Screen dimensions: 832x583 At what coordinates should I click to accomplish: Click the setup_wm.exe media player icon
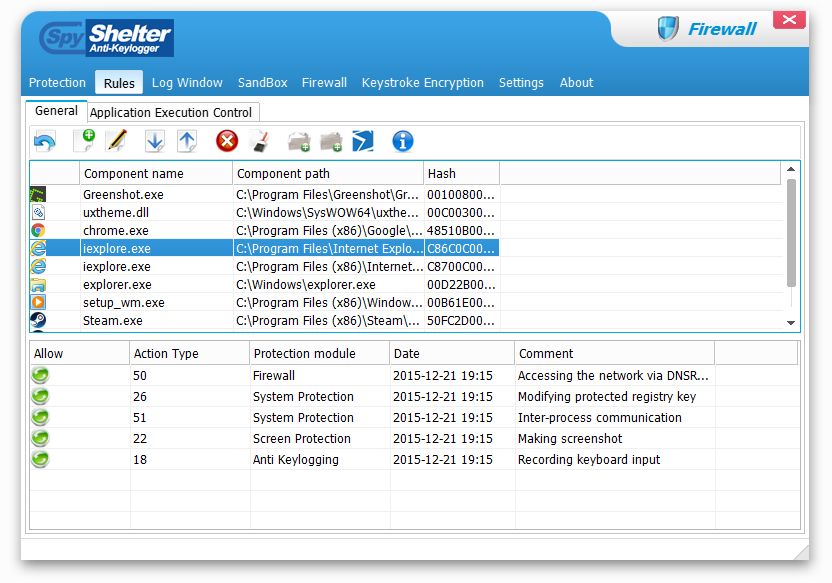click(x=38, y=302)
